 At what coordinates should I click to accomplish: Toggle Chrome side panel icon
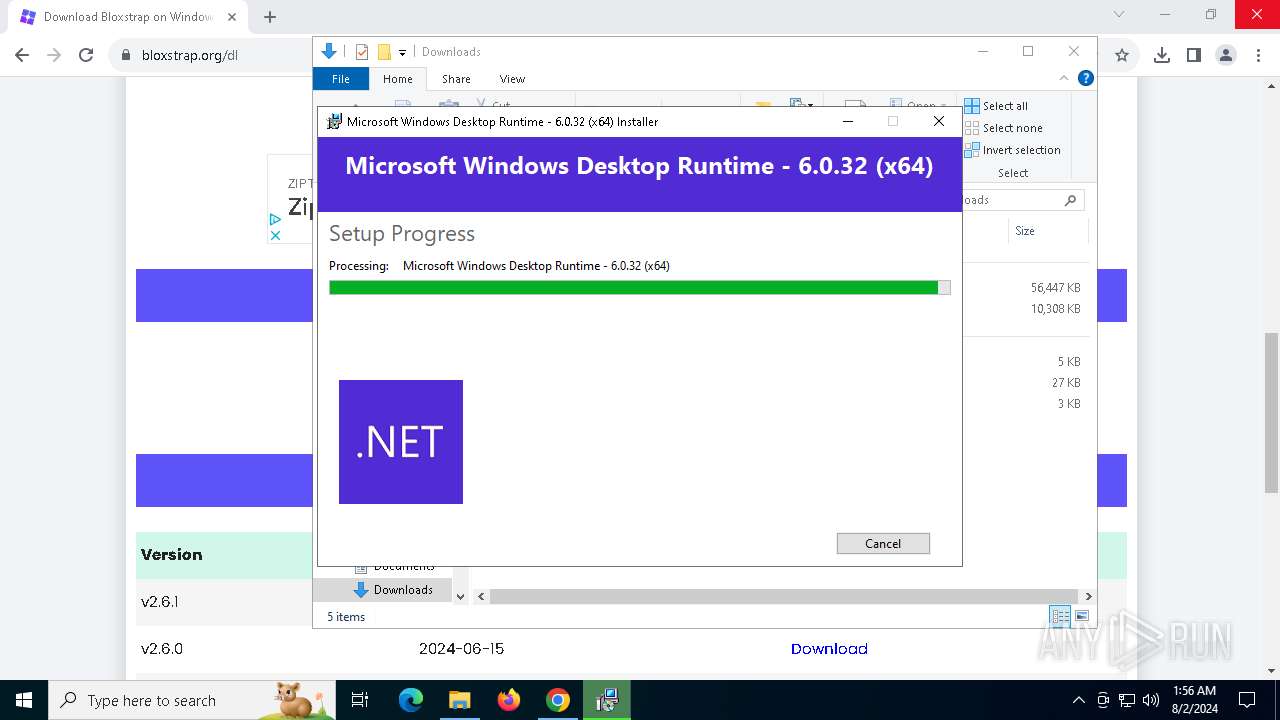tap(1193, 55)
